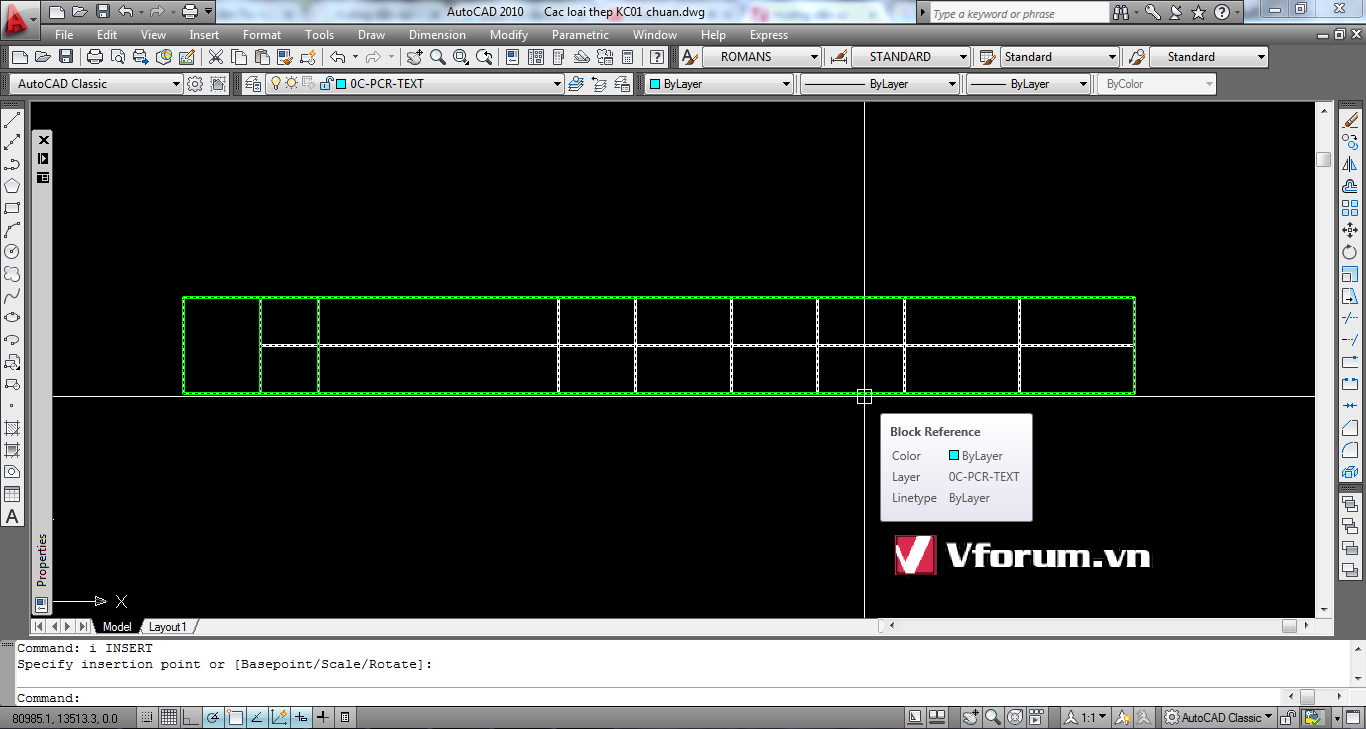The width and height of the screenshot is (1366, 729).
Task: Click the ByLayer cyan color swatch
Action: [x=654, y=84]
